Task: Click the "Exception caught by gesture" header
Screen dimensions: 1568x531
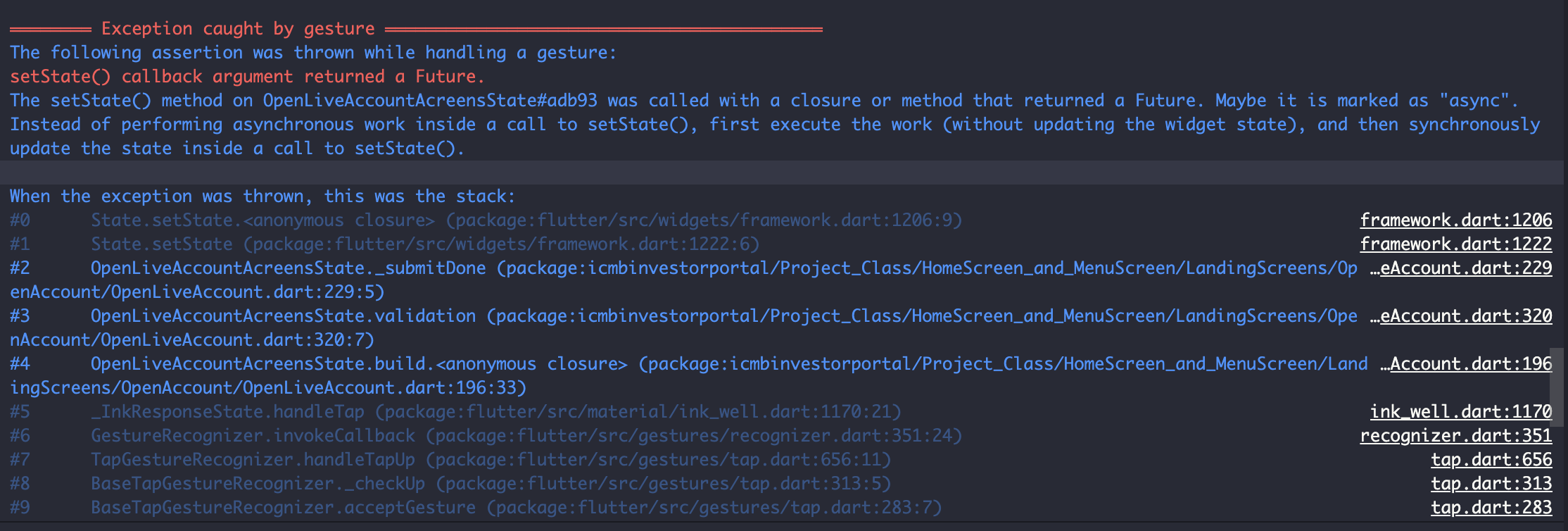Action: (238, 29)
